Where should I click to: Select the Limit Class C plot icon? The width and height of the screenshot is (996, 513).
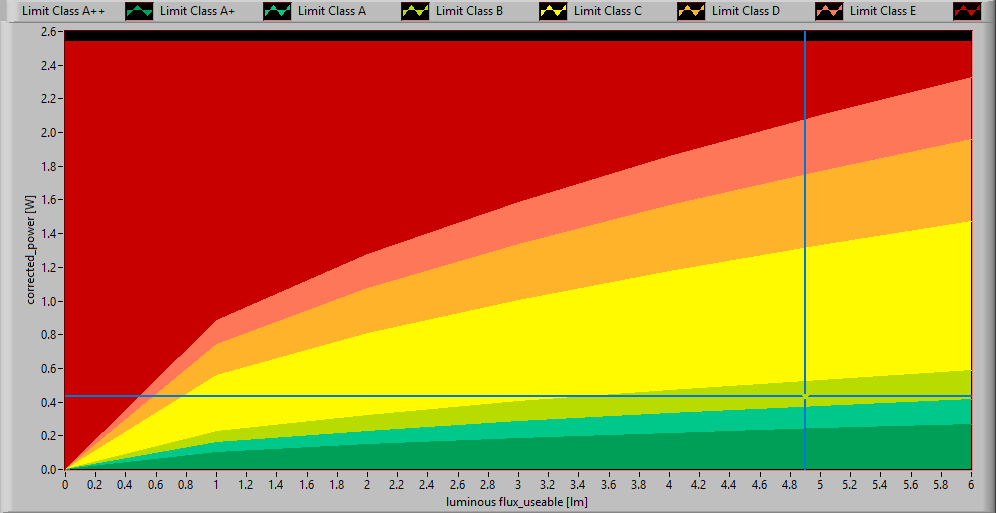point(691,12)
